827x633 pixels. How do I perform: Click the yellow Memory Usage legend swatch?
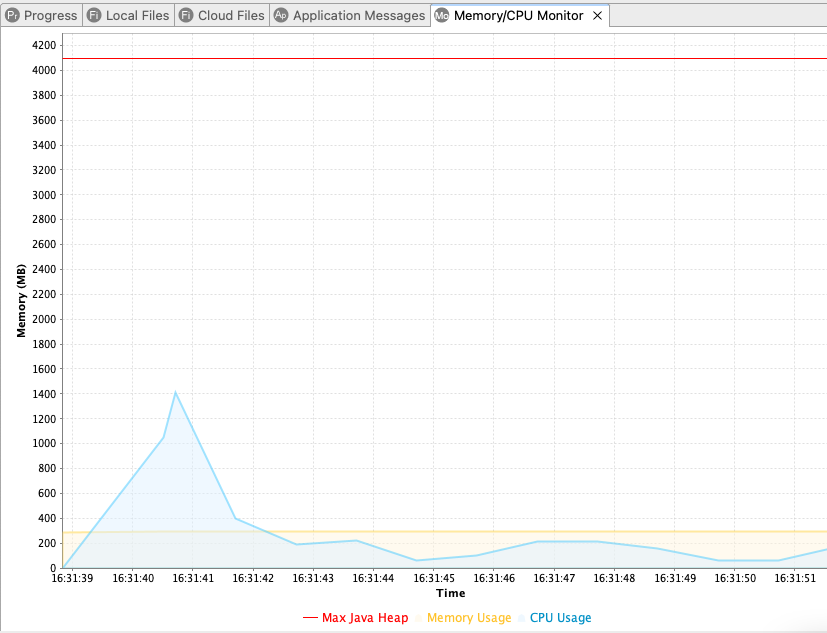tap(420, 618)
